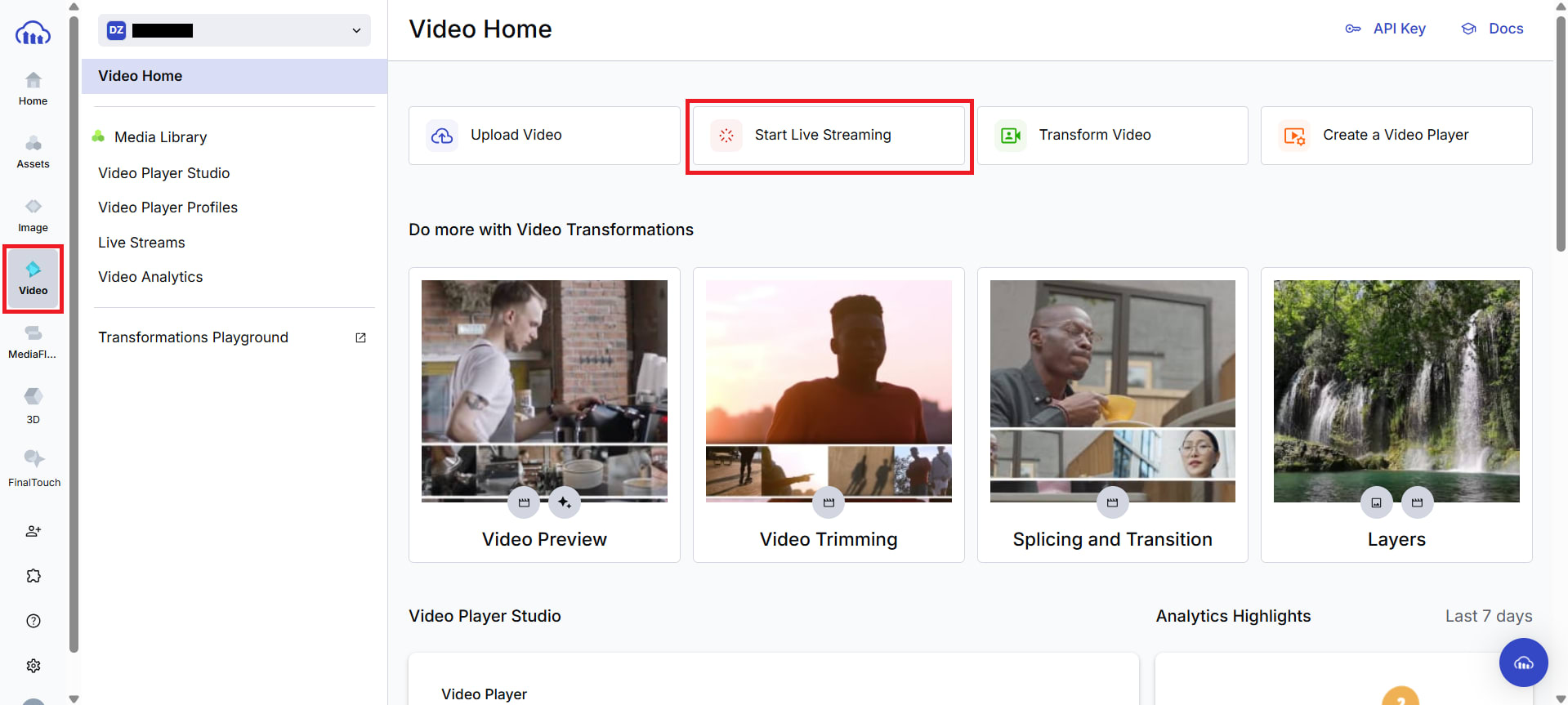Select Live Streams in navigation
The image size is (1568, 705).
(x=141, y=243)
